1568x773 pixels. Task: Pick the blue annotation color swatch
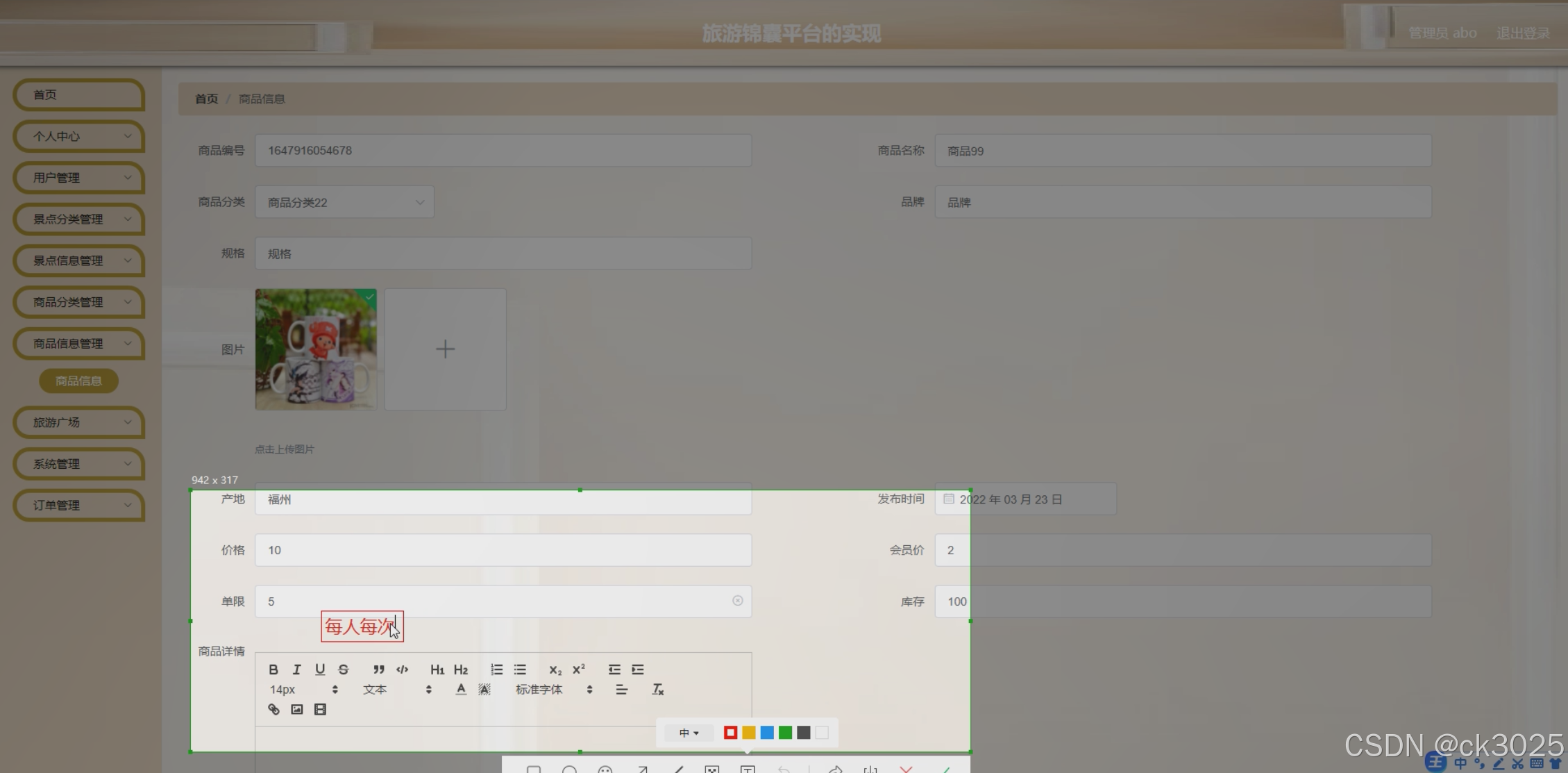[767, 733]
